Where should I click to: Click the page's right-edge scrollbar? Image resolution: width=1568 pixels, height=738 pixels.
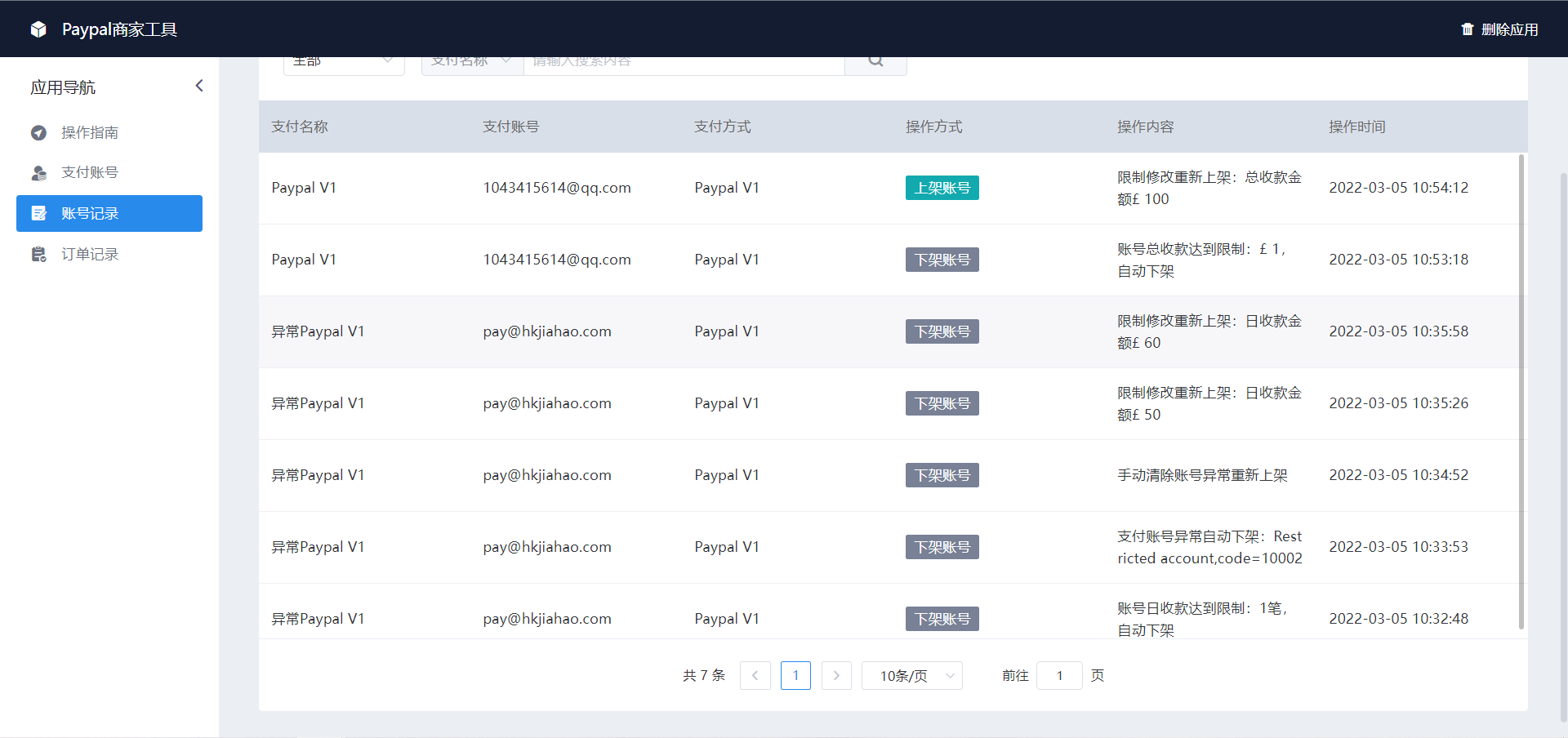coord(1563,447)
